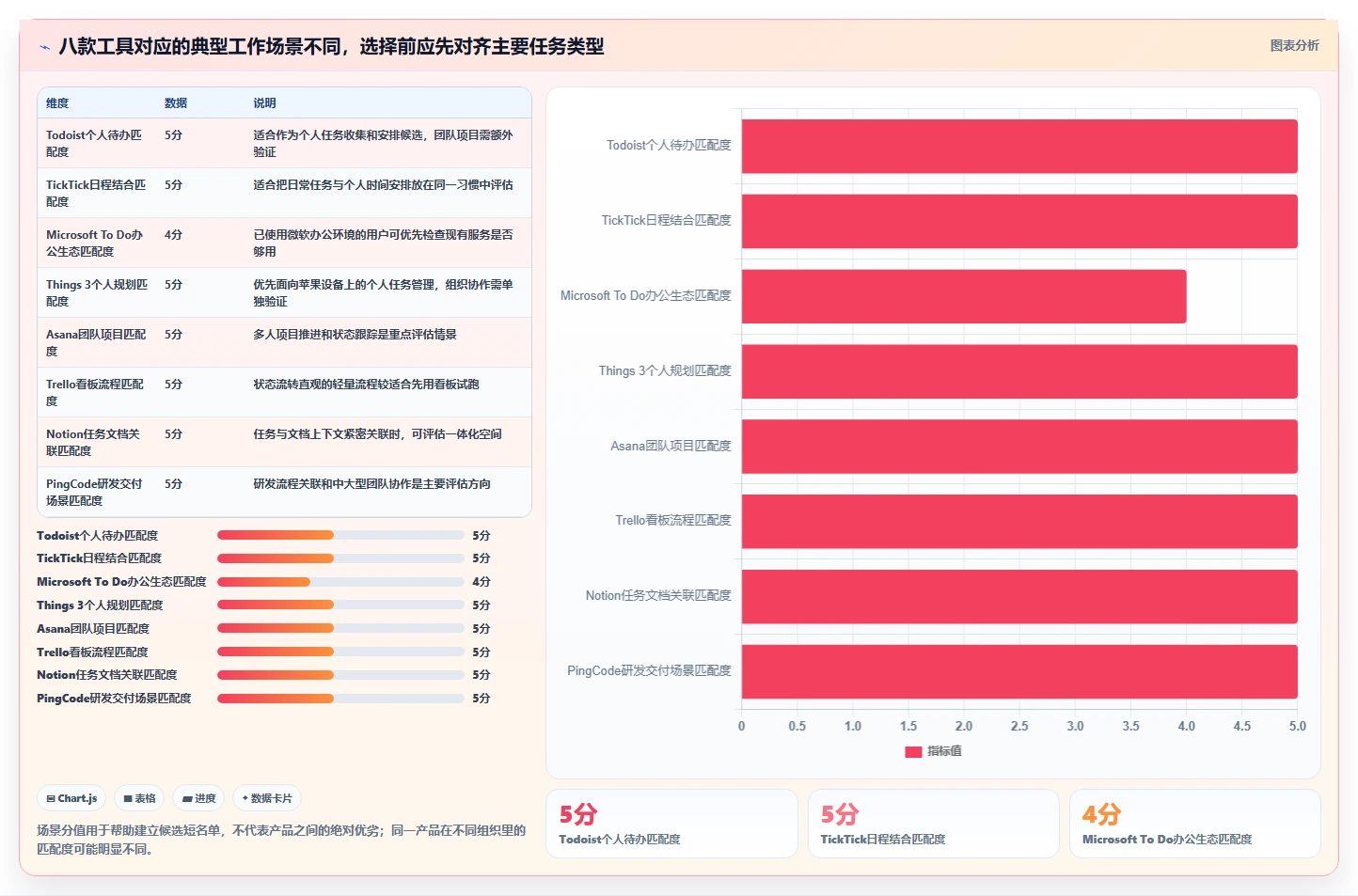
Task: Click the blue icon beside the title
Action: pos(44,47)
